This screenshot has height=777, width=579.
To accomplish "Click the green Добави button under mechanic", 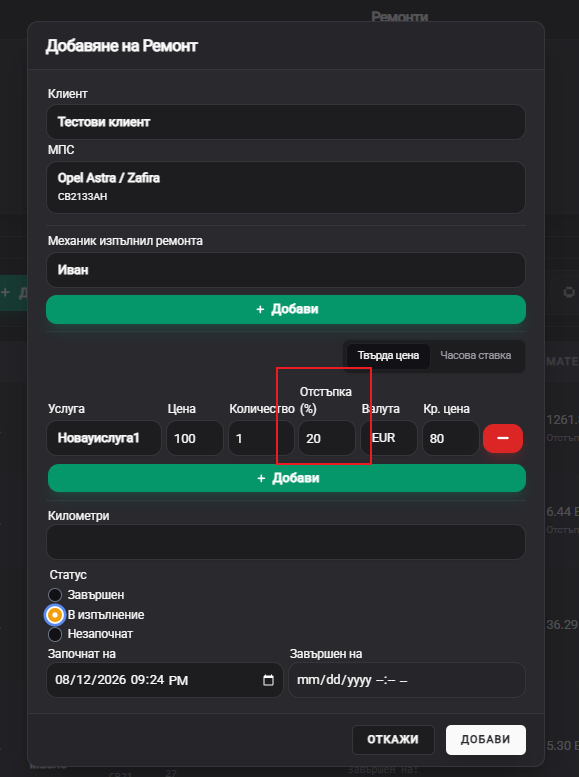I will click(286, 309).
